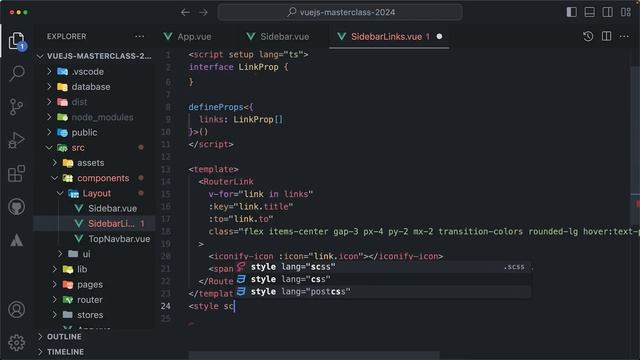Expand the pages folder
The height and width of the screenshot is (360, 640).
point(95,284)
